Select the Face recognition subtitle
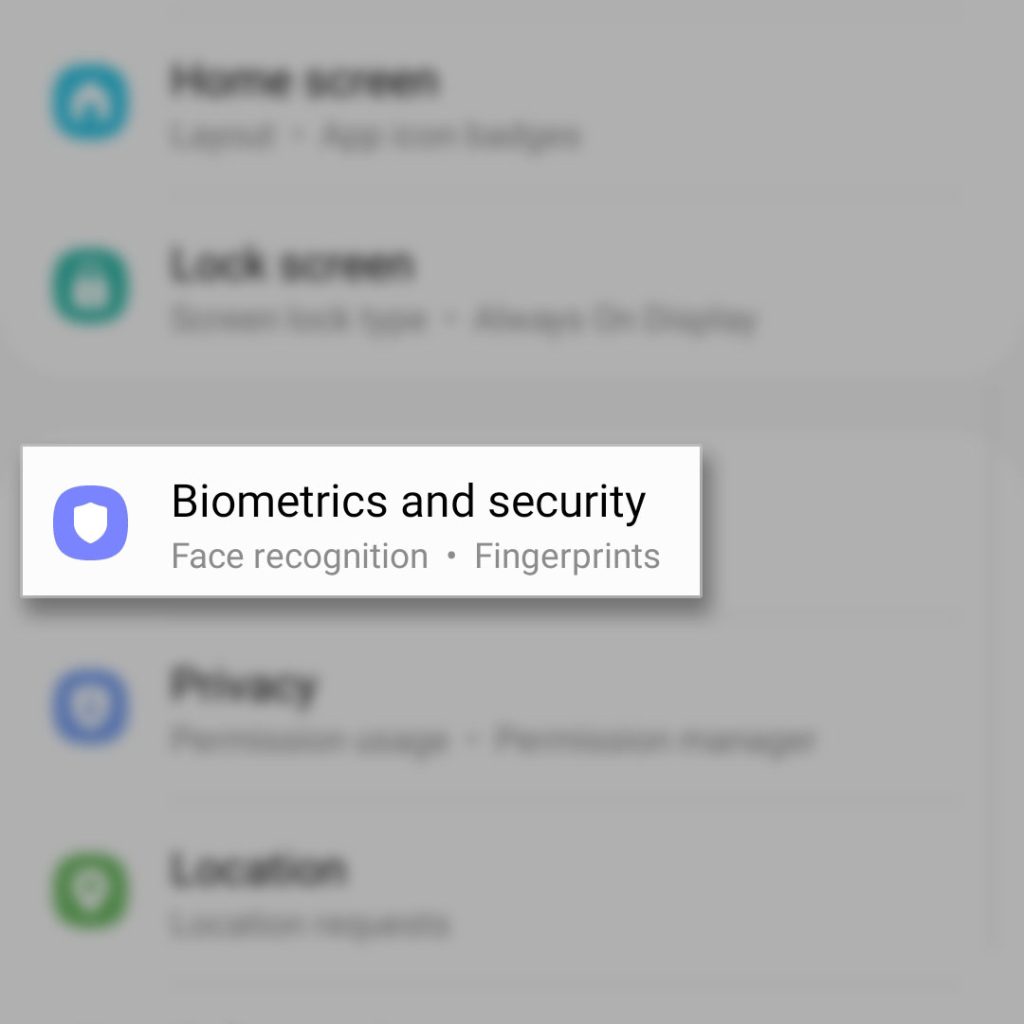 point(300,556)
